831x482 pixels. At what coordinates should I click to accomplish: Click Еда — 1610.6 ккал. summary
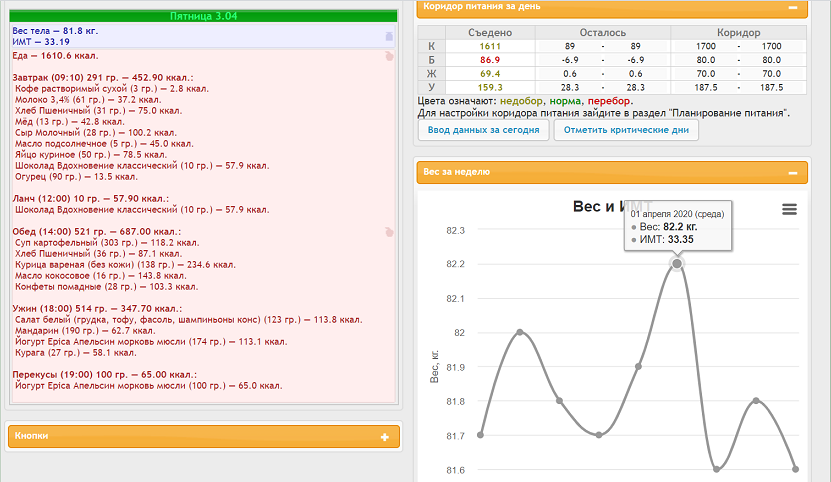point(55,56)
